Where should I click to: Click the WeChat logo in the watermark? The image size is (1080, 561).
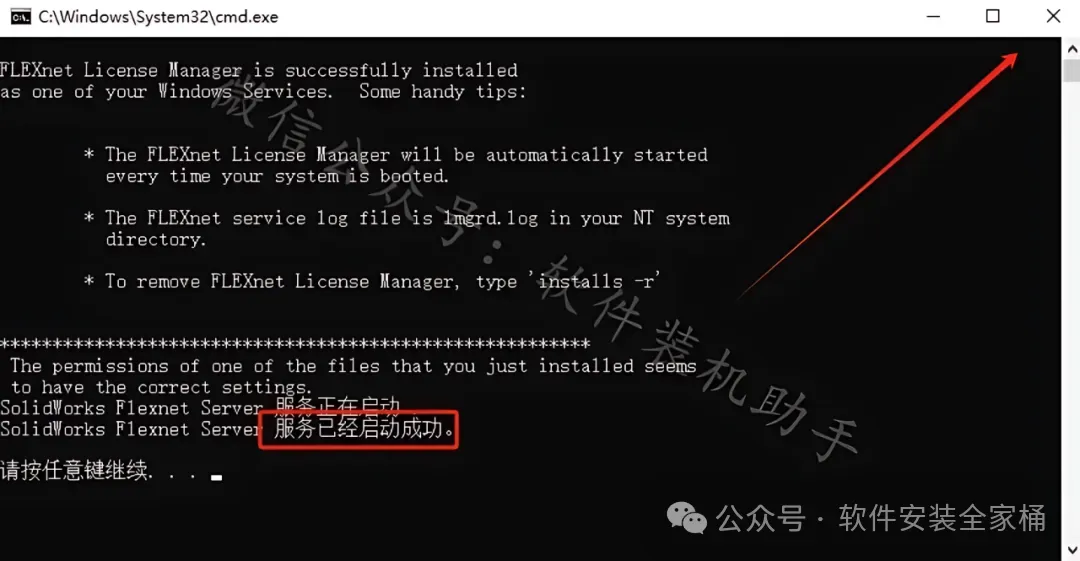[686, 518]
